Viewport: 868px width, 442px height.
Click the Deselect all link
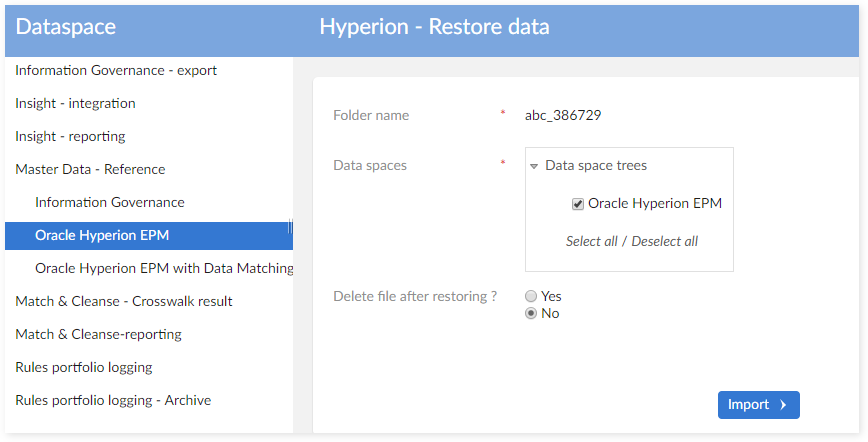click(664, 241)
